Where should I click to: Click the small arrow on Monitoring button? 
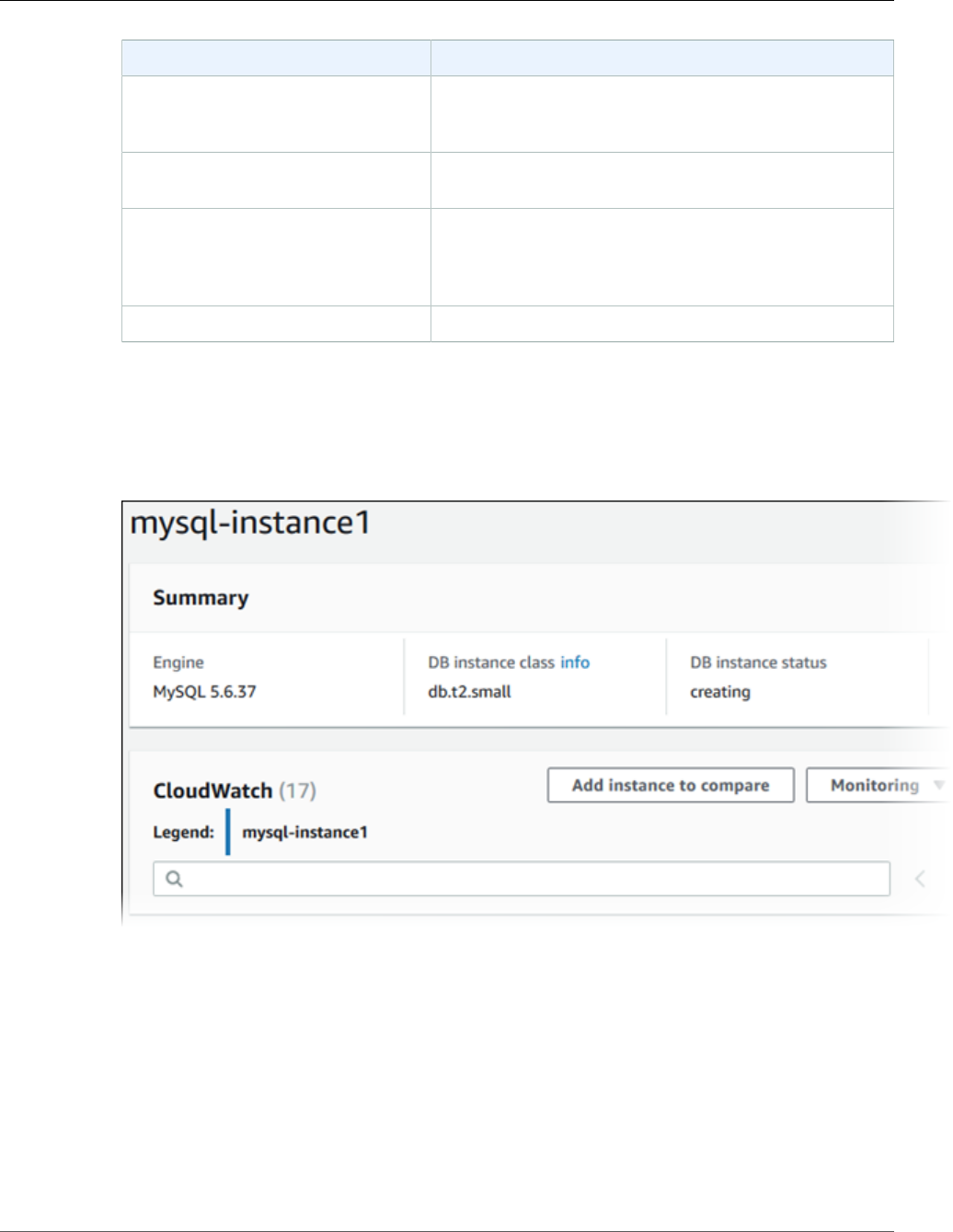coord(938,785)
